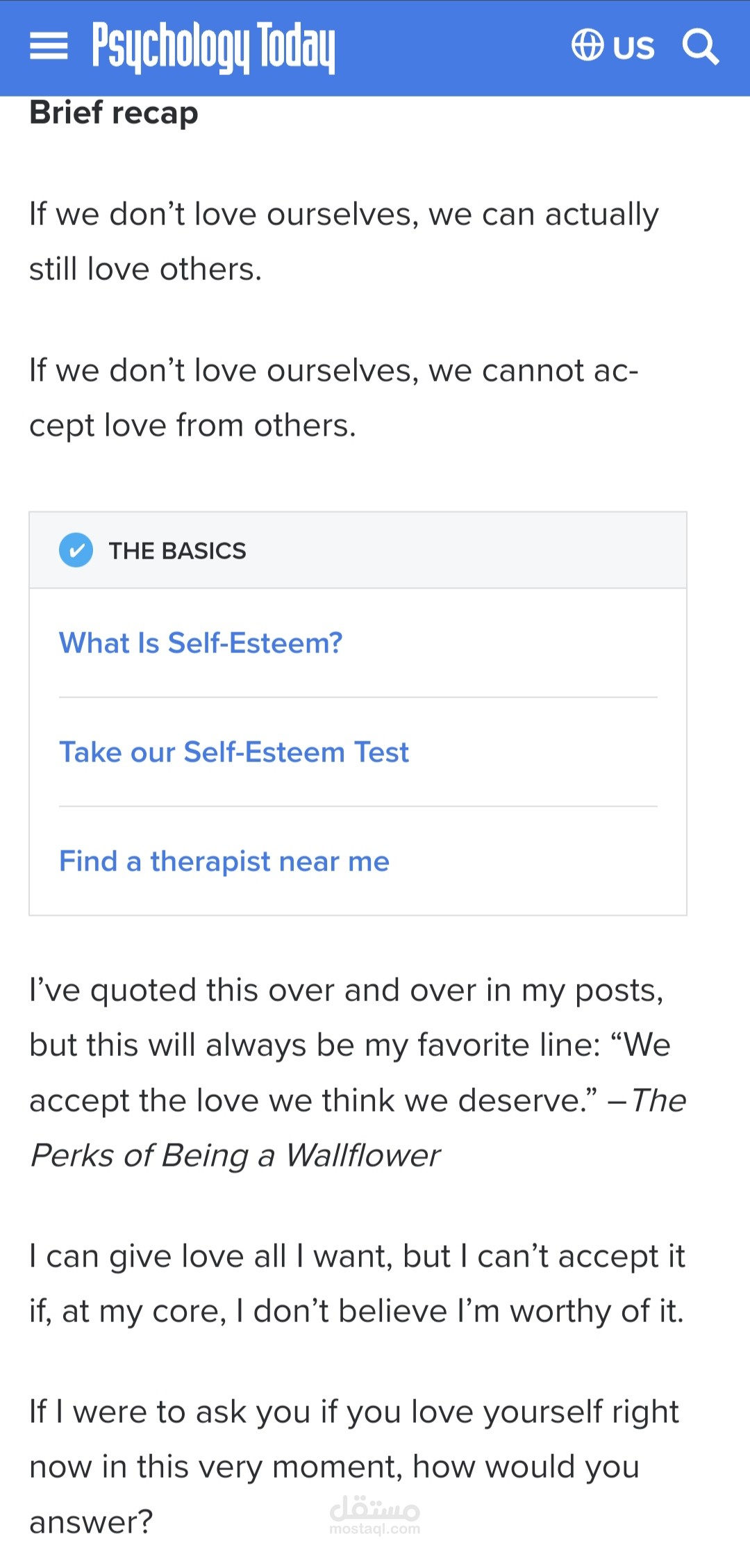Open the What Is Self-Esteem? link
This screenshot has height=1568, width=750.
pyautogui.click(x=201, y=643)
